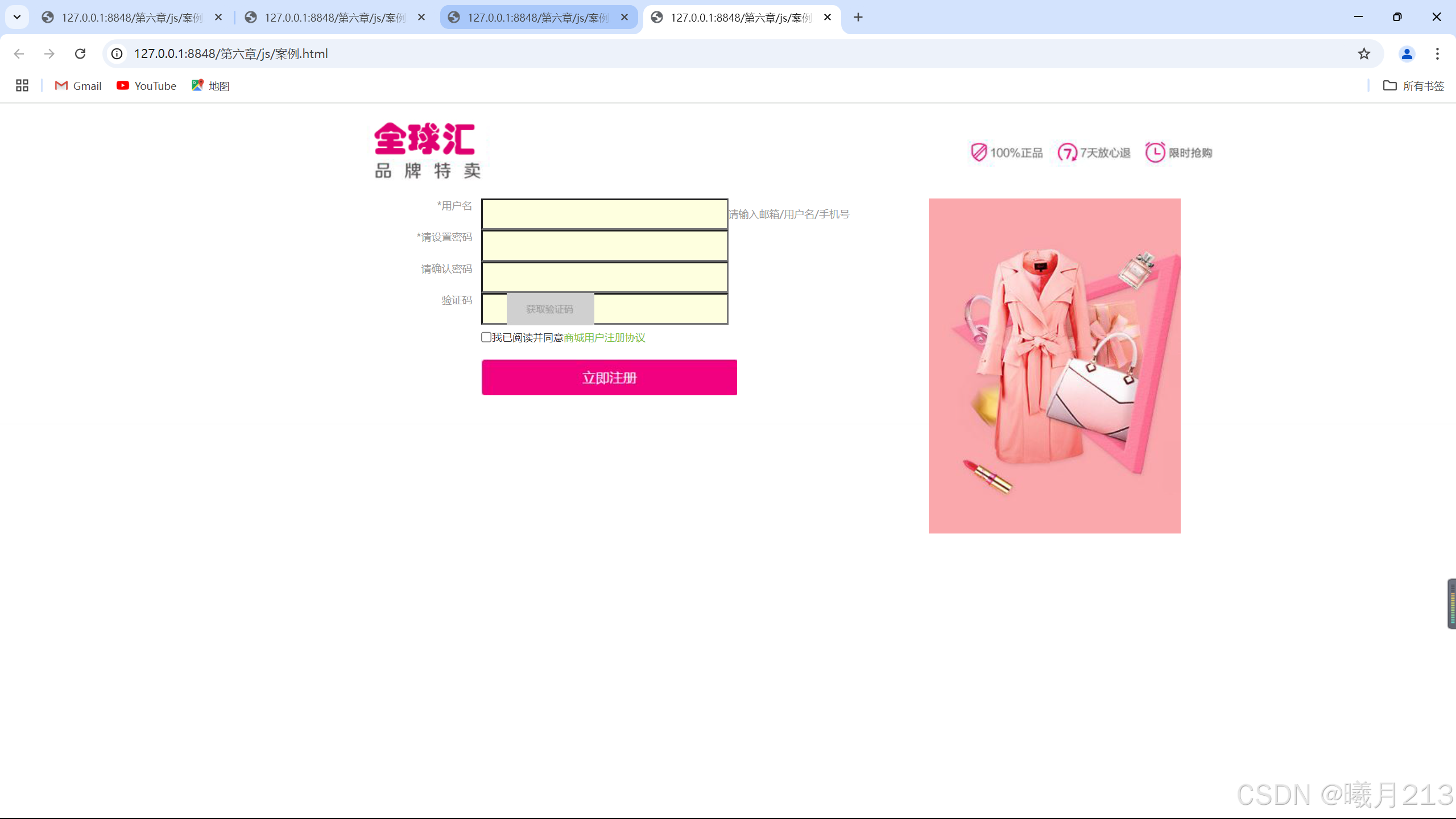This screenshot has width=1456, height=819.
Task: Open a new tab with plus button
Action: (x=858, y=18)
